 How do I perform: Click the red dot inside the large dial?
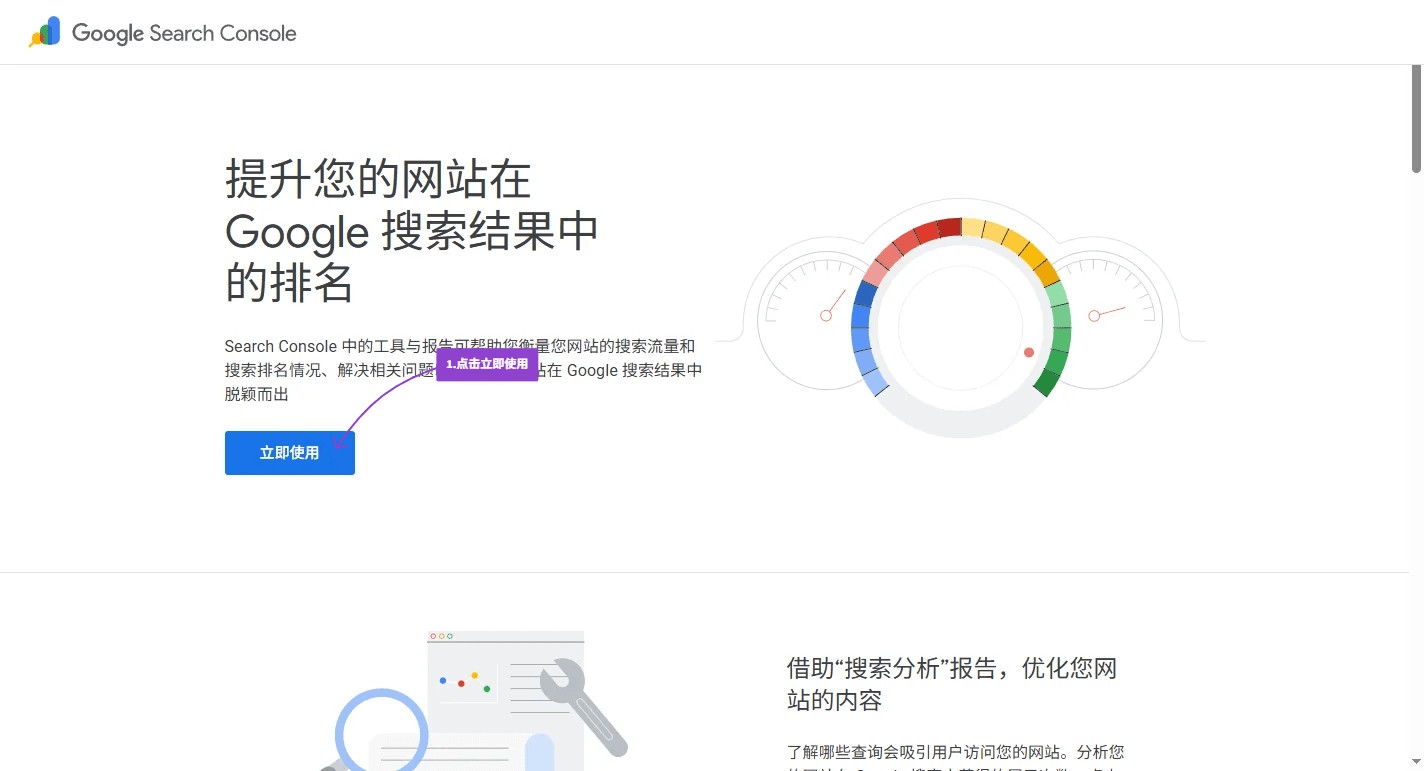click(x=1029, y=352)
